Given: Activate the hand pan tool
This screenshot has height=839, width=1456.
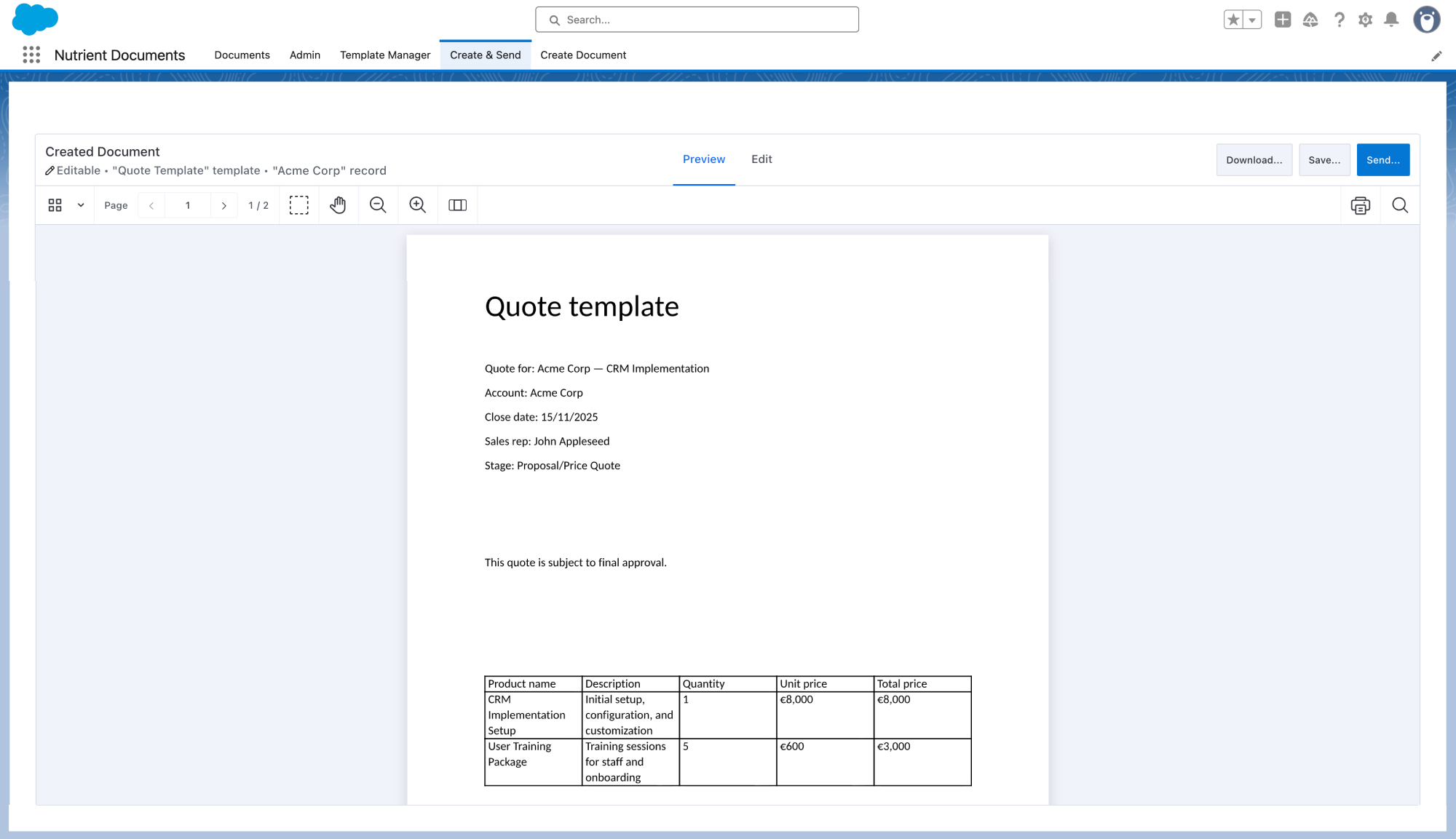Looking at the screenshot, I should point(338,204).
